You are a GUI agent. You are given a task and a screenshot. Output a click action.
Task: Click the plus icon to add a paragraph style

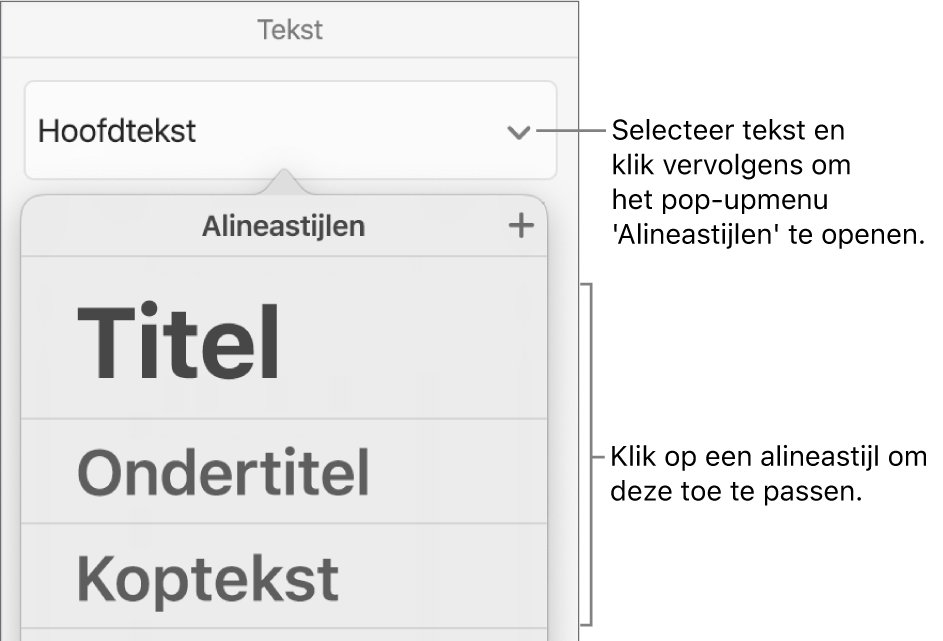520,227
